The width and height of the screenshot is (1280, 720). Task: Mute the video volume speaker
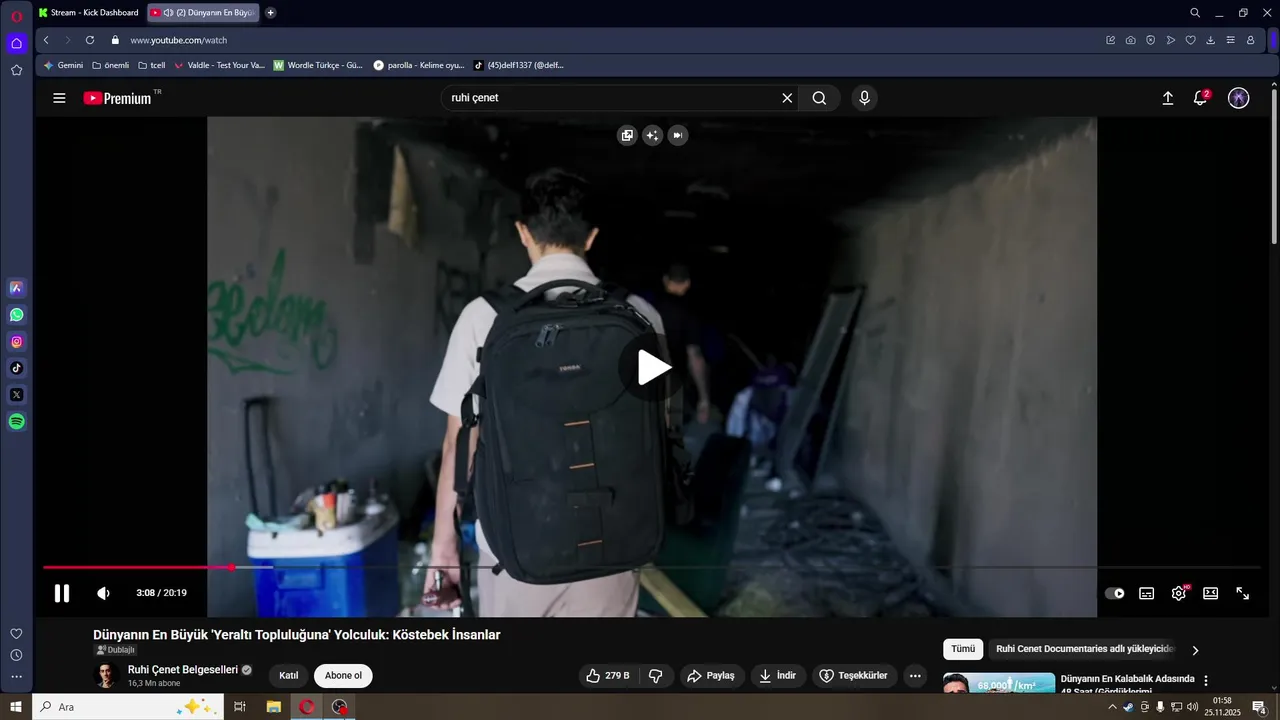(103, 593)
